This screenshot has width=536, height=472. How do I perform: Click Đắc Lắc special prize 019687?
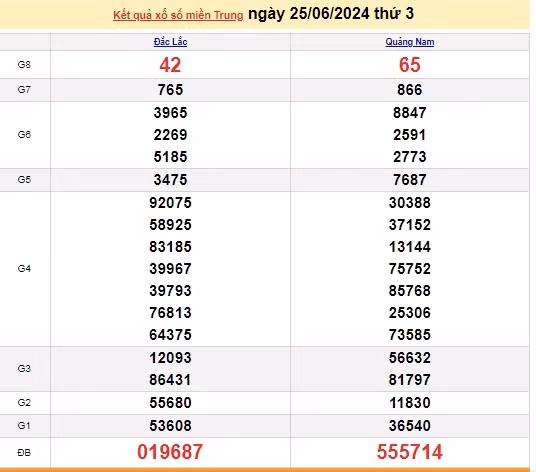click(170, 452)
